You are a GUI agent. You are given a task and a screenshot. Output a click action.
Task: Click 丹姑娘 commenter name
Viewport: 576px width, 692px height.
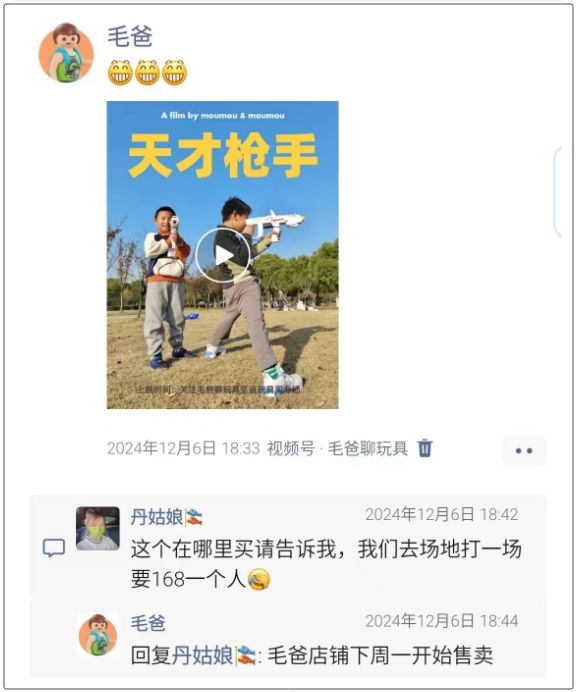point(157,516)
